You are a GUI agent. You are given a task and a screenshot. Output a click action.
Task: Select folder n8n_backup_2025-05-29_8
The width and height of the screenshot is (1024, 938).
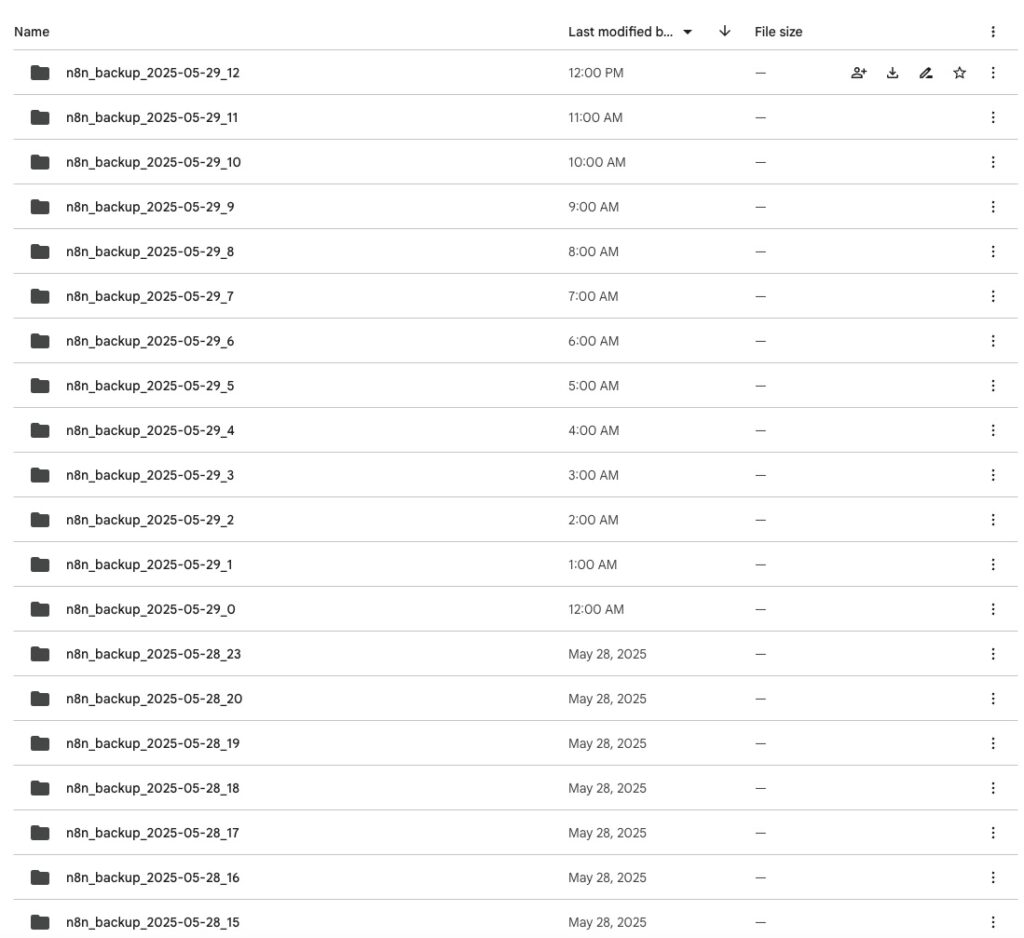coord(515,251)
